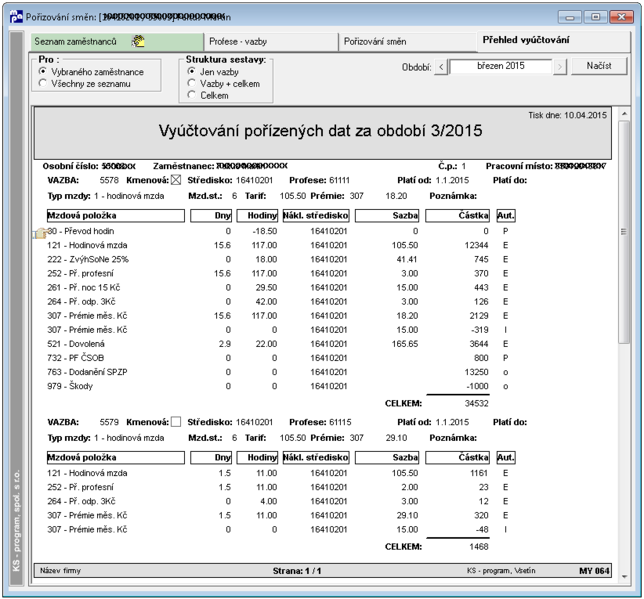Click first table's Sazba column header
The height and width of the screenshot is (599, 644).
(387, 216)
